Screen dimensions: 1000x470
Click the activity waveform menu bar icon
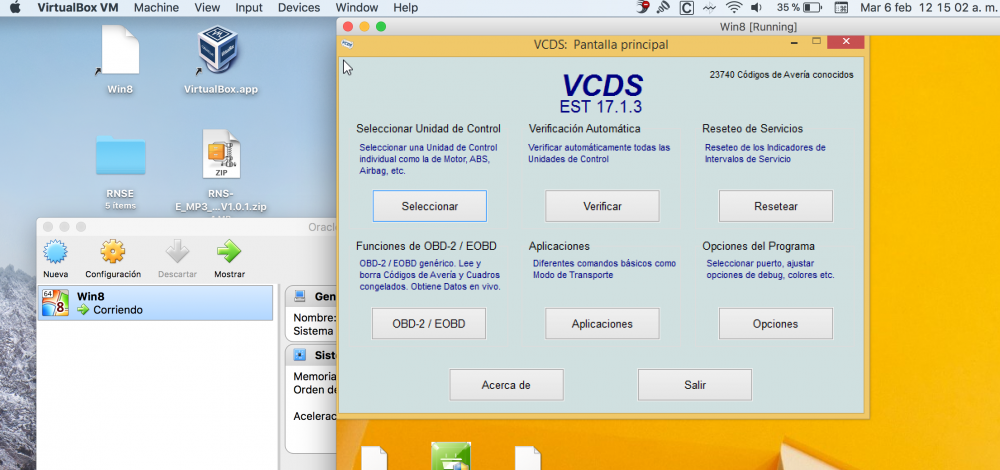[x=710, y=8]
